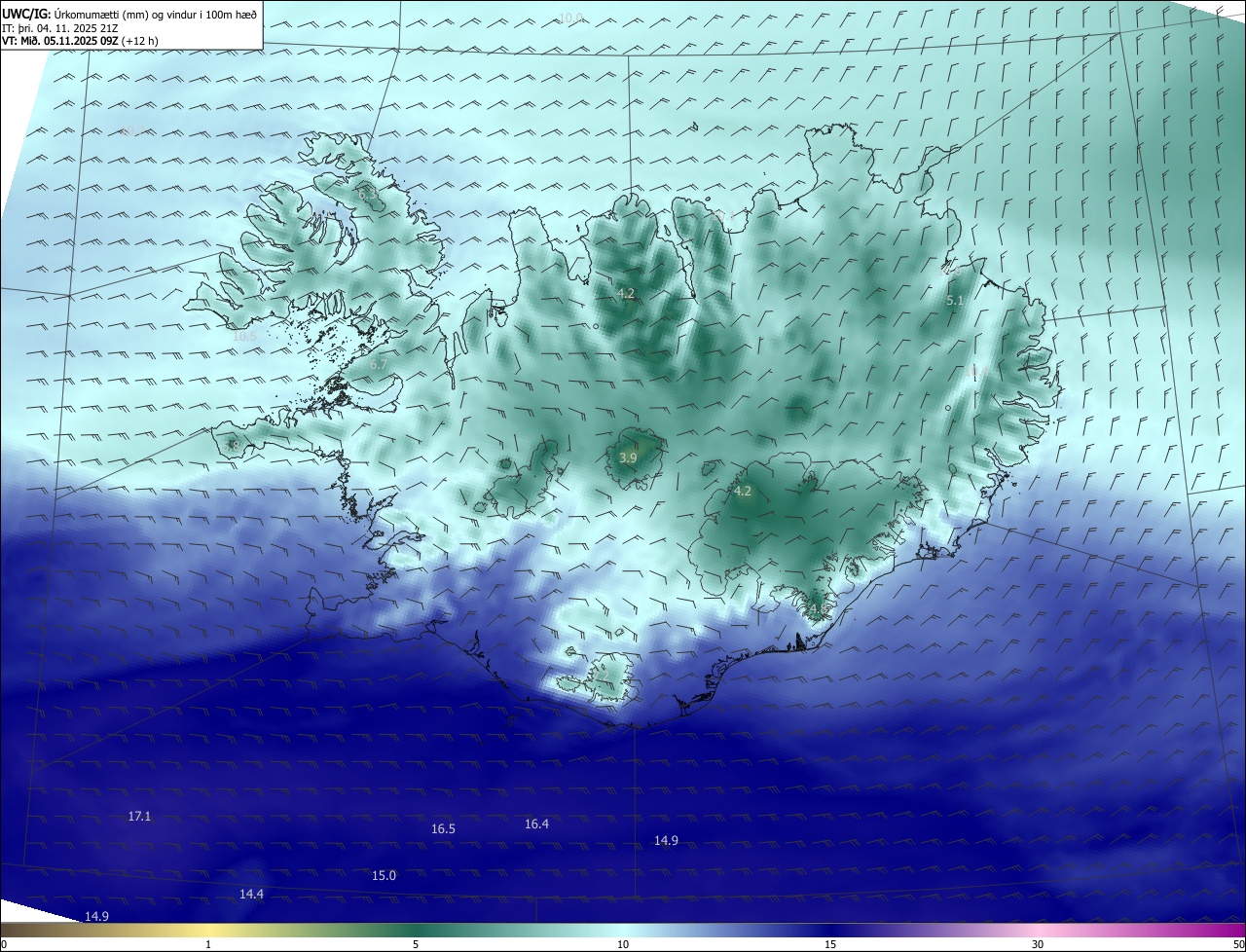Image resolution: width=1246 pixels, height=952 pixels.
Task: Click the 10 tick label on the color scale
Action: [623, 944]
